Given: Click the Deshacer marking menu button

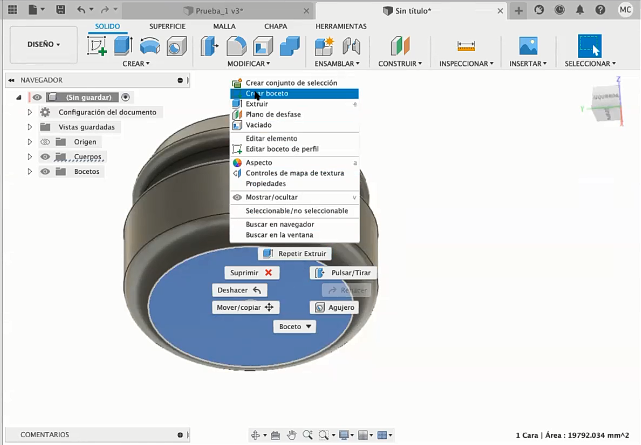Looking at the screenshot, I should [240, 290].
